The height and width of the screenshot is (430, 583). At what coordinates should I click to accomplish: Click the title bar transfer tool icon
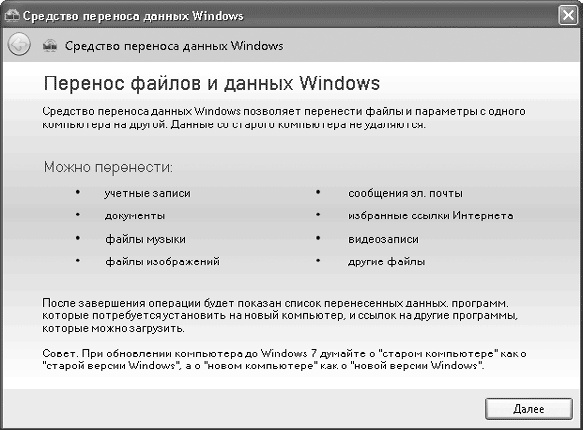[x=12, y=16]
